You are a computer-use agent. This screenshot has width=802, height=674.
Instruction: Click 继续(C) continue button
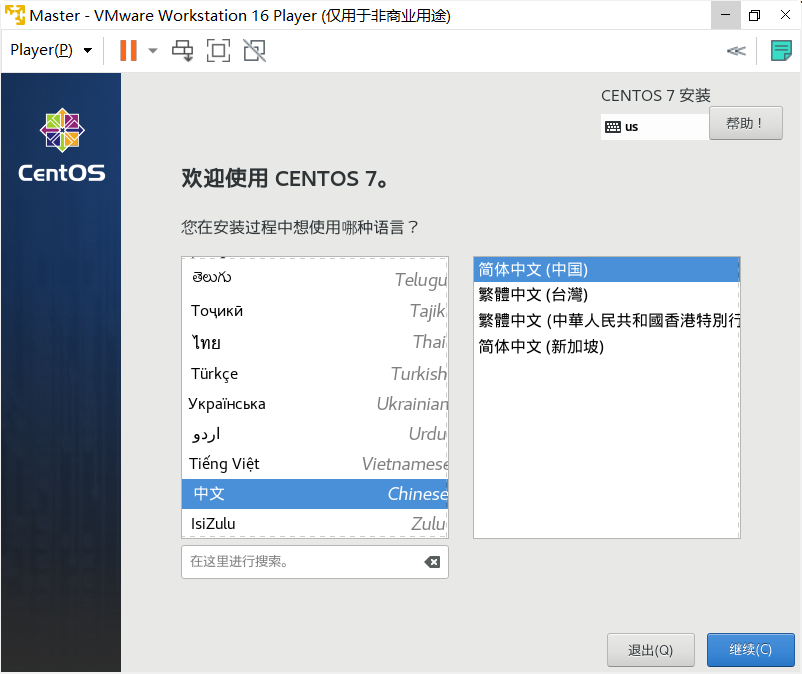(750, 650)
